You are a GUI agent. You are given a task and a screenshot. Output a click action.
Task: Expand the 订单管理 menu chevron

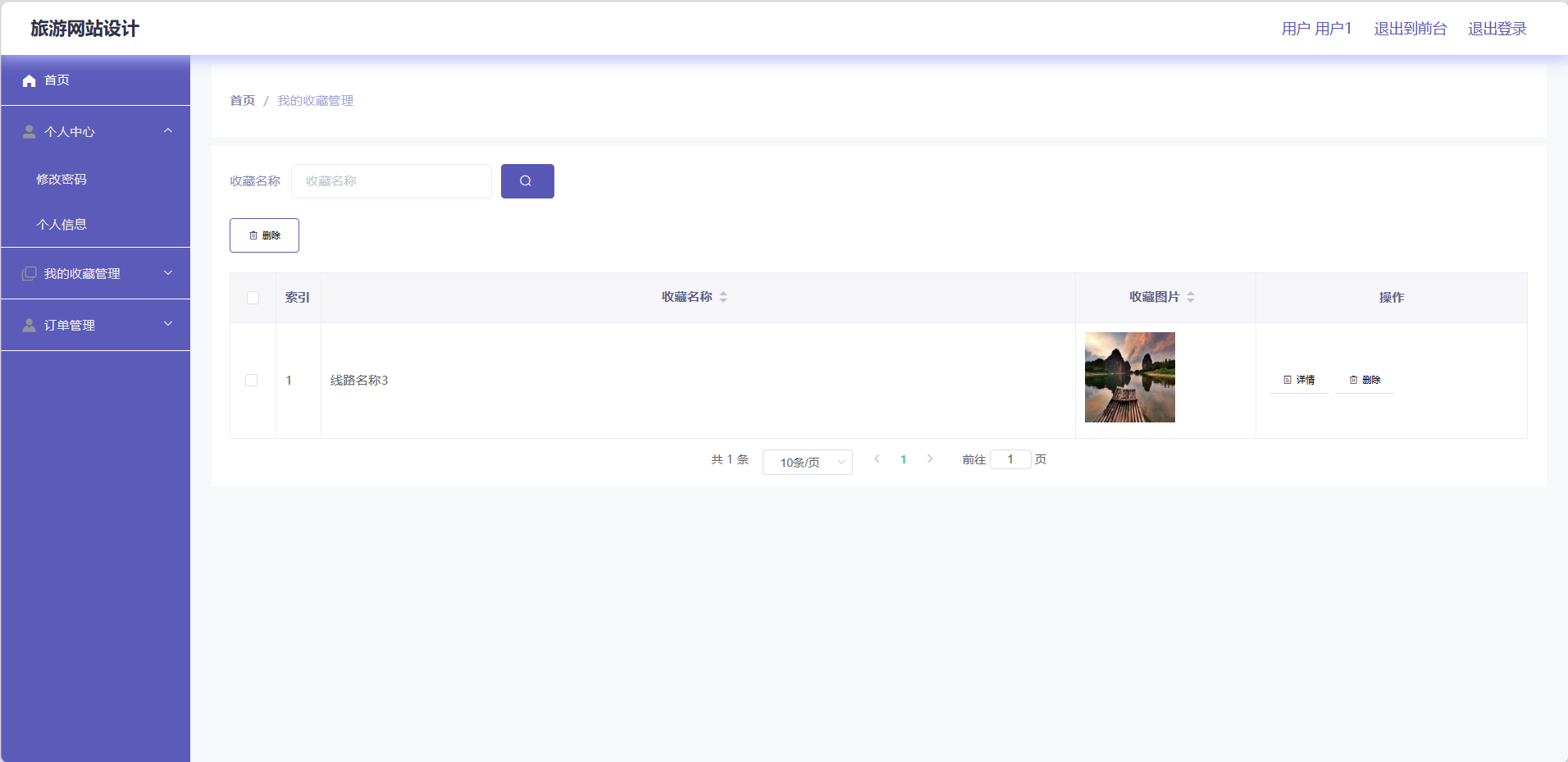pyautogui.click(x=168, y=325)
